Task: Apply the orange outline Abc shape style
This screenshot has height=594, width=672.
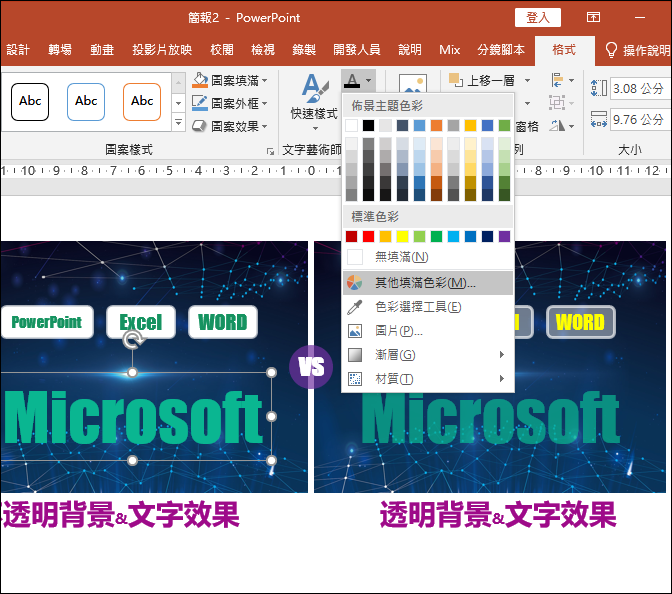Action: click(142, 102)
